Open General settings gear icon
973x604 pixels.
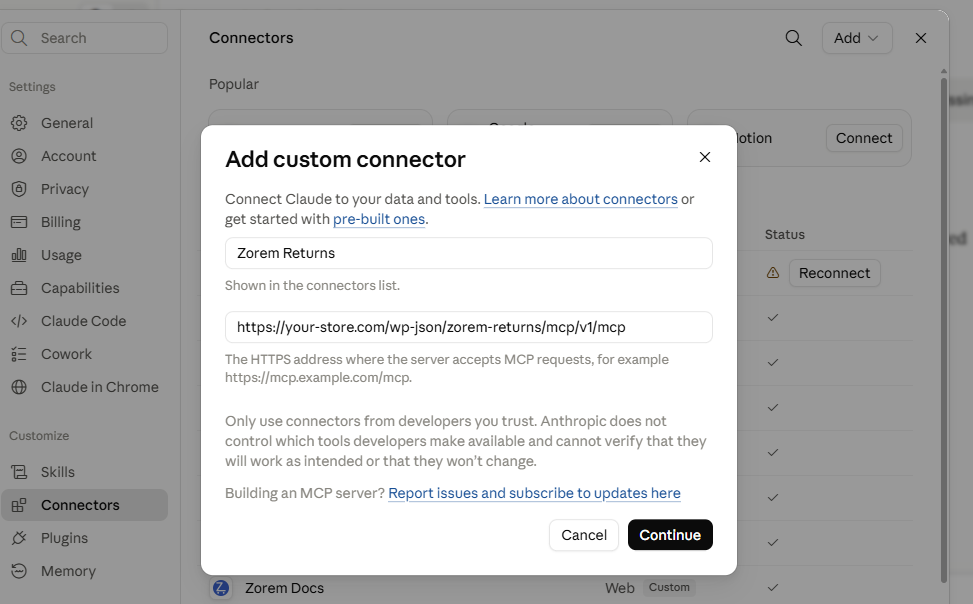pos(19,123)
